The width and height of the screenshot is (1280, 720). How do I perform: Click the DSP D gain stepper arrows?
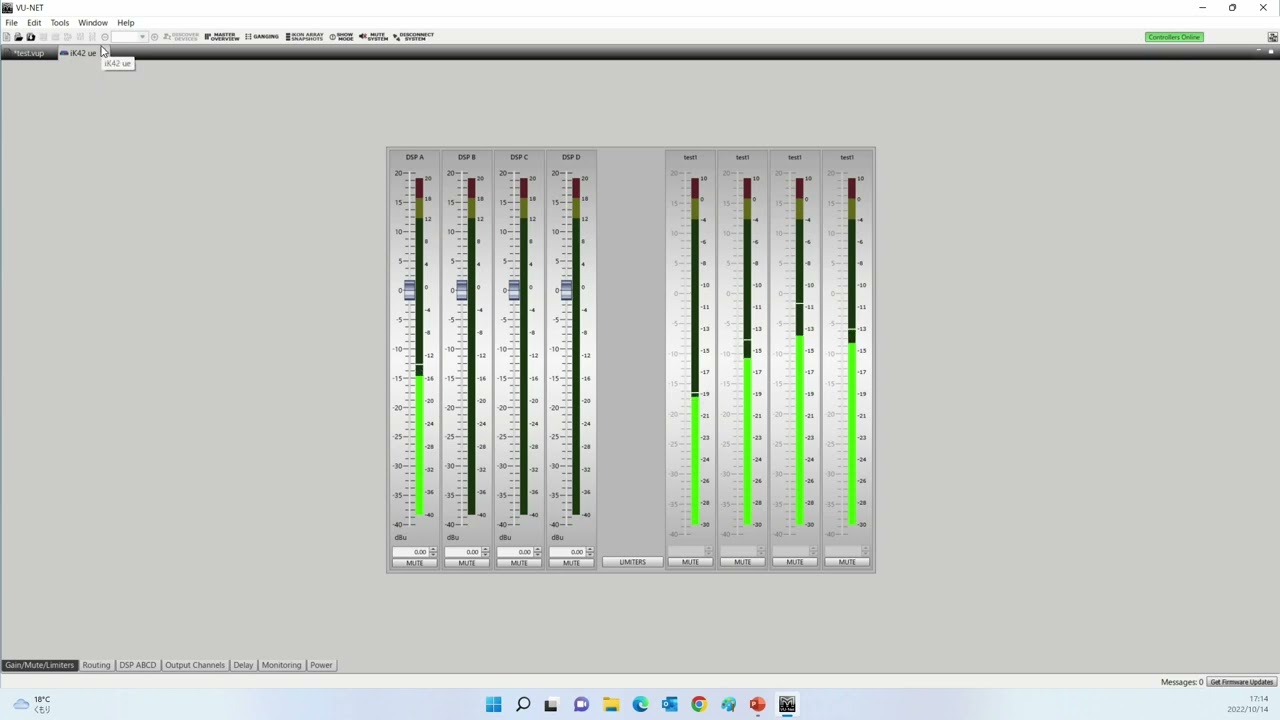point(589,552)
